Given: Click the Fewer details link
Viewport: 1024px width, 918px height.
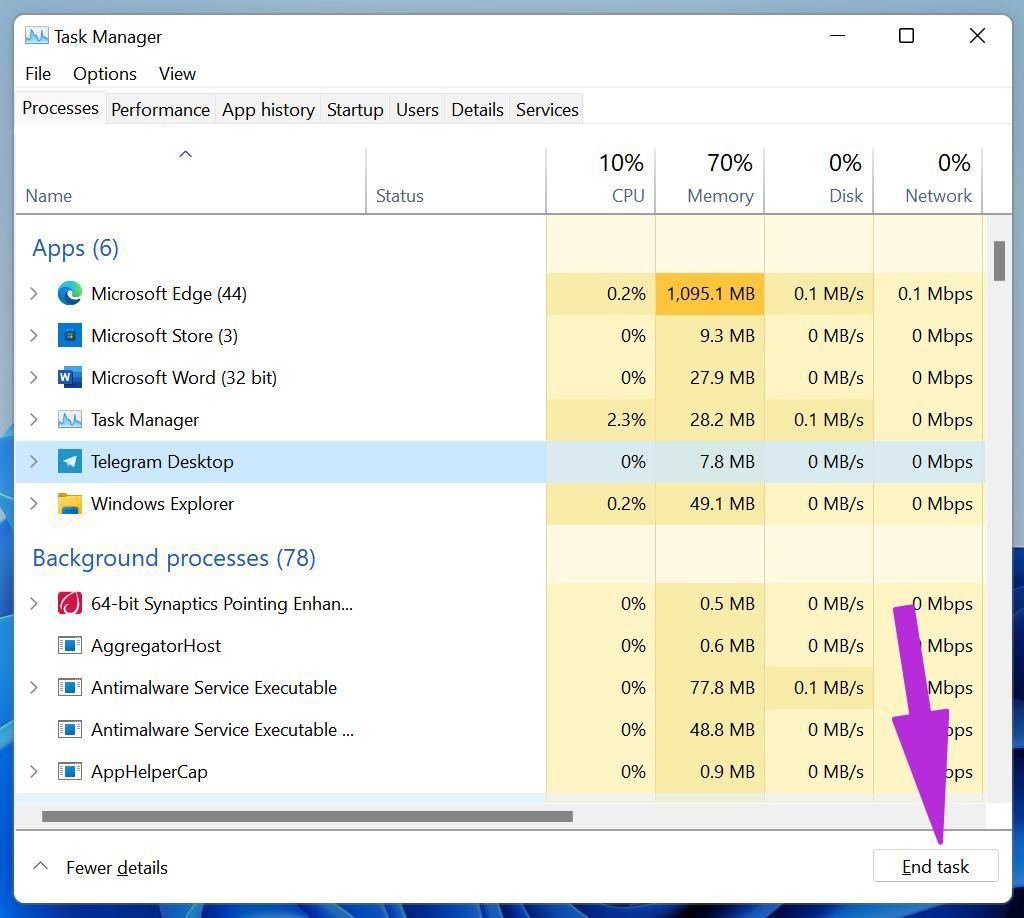Looking at the screenshot, I should click(x=117, y=868).
